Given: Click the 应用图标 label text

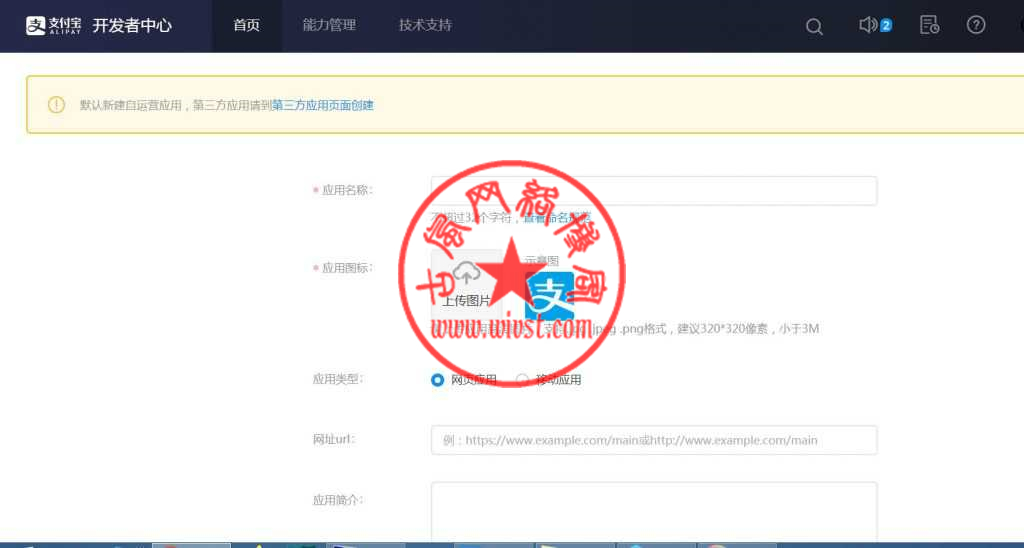Looking at the screenshot, I should 347,268.
